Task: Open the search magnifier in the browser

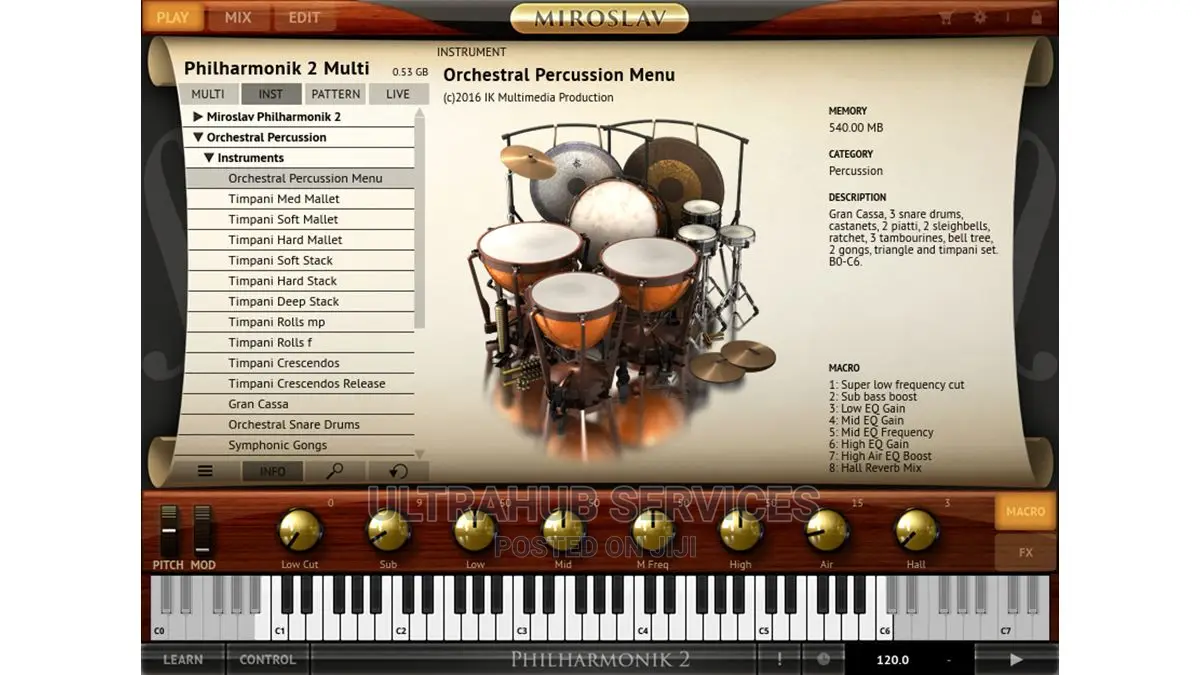Action: coord(335,471)
